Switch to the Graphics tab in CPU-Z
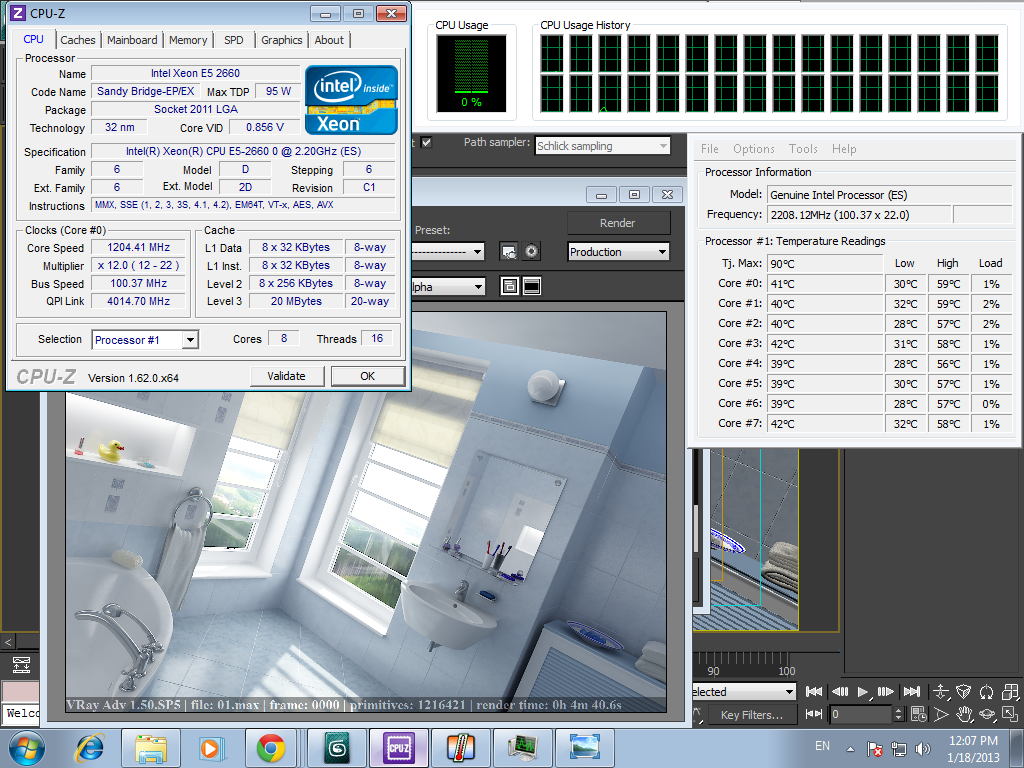Screen dimensions: 1024x768 coord(281,40)
